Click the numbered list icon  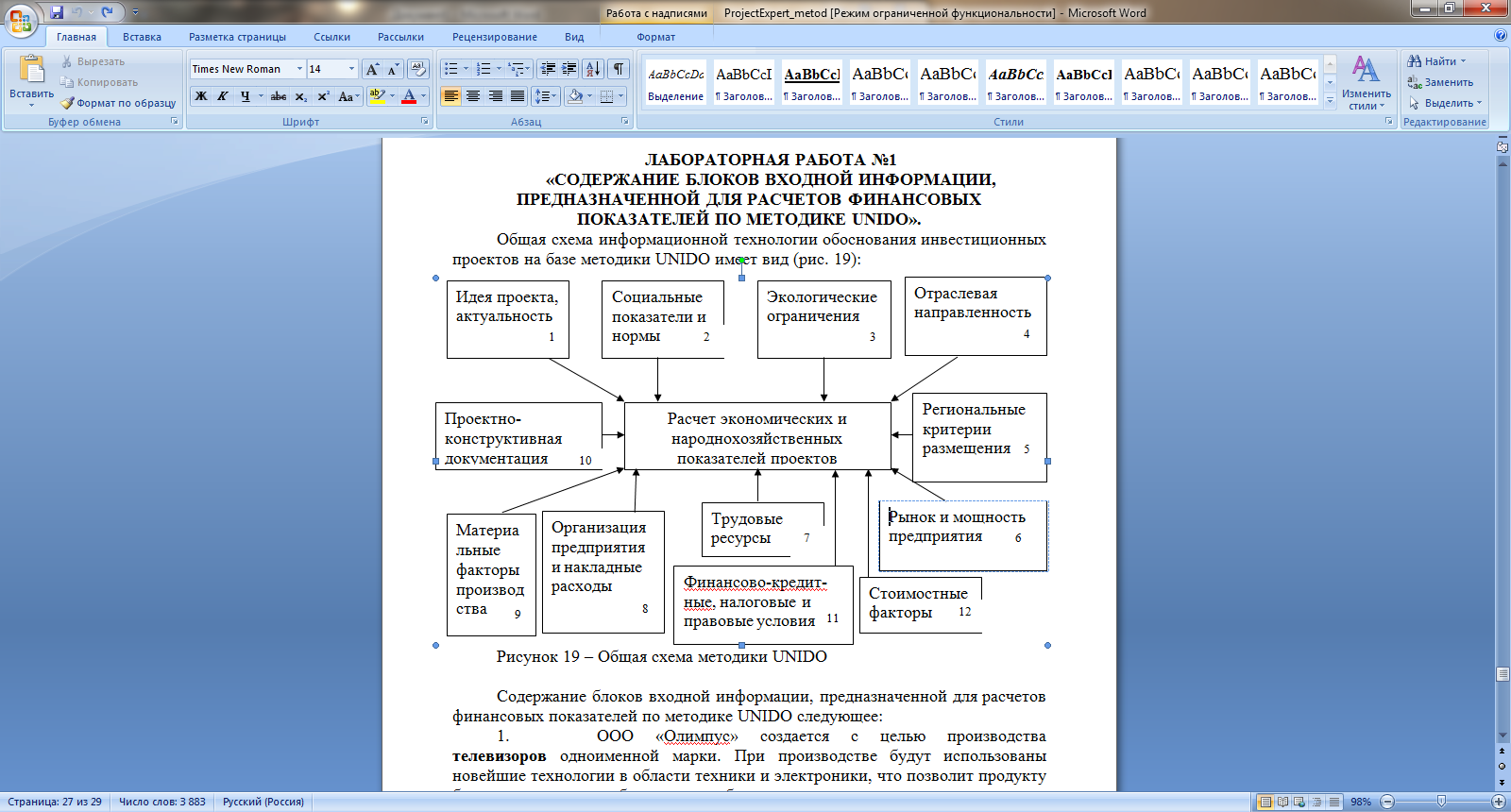pos(484,69)
